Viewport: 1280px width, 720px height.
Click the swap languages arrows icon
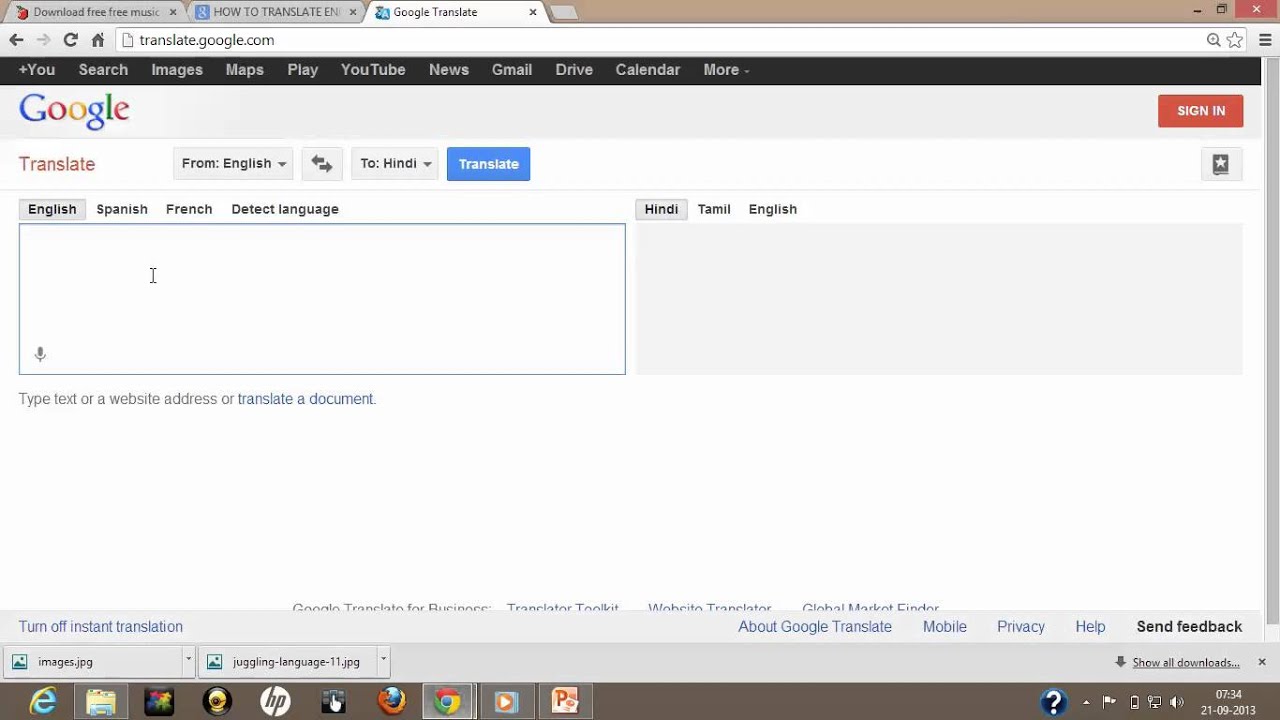[321, 164]
